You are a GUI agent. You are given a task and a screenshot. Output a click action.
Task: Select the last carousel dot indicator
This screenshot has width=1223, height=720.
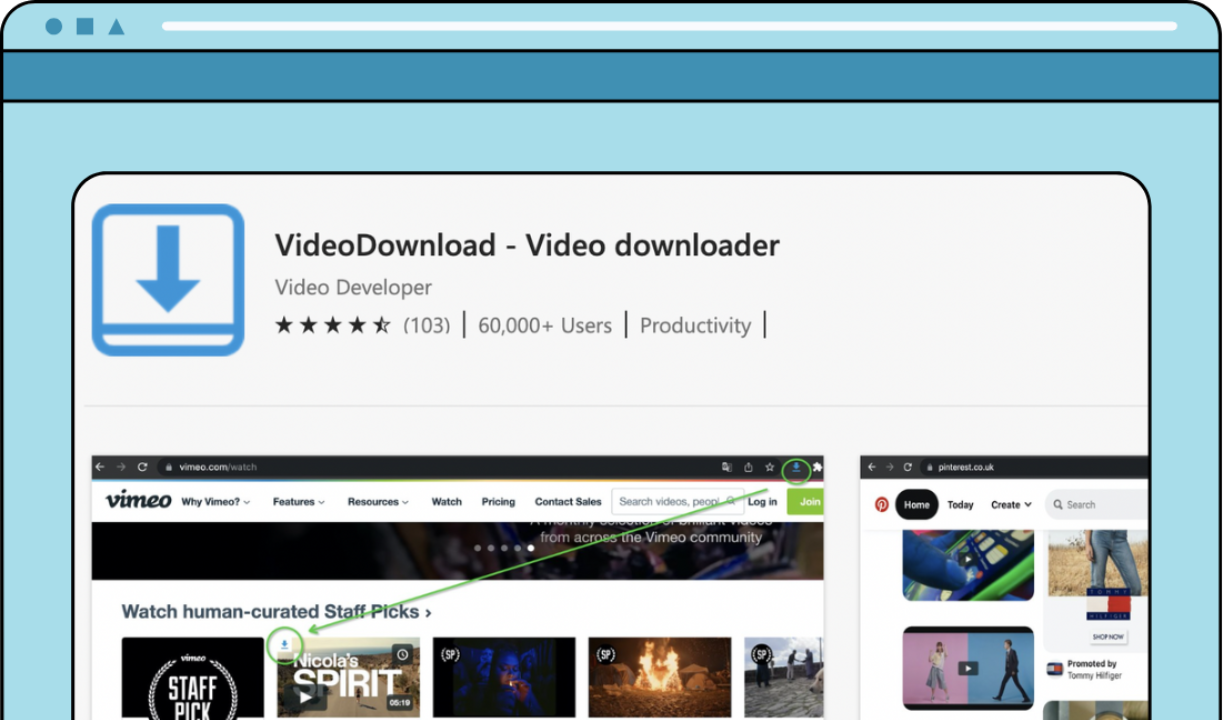coord(531,548)
